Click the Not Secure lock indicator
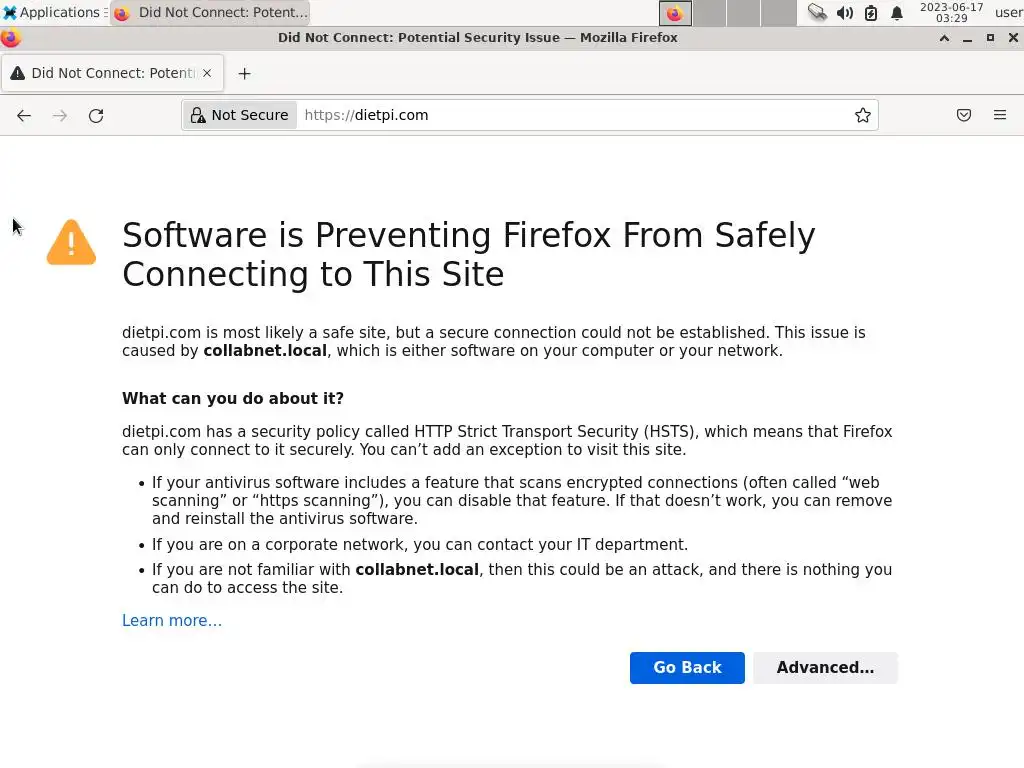Viewport: 1024px width, 768px height. point(240,115)
